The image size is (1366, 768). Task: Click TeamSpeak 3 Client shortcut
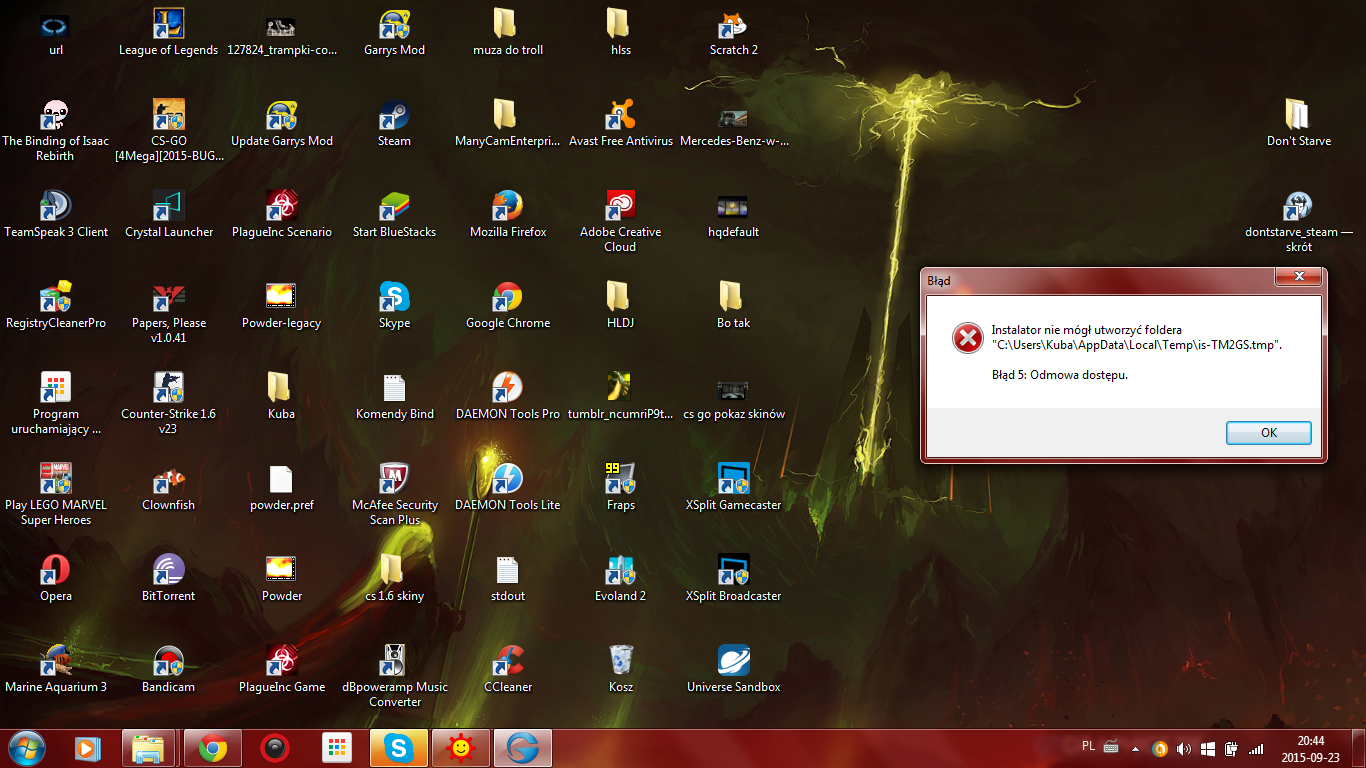56,214
